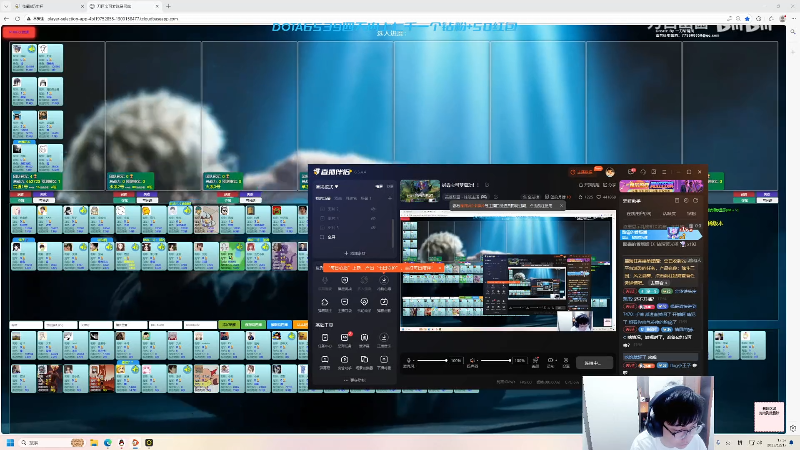Click the edit icon next to the stream title
The height and width of the screenshot is (450, 800).
(x=487, y=185)
